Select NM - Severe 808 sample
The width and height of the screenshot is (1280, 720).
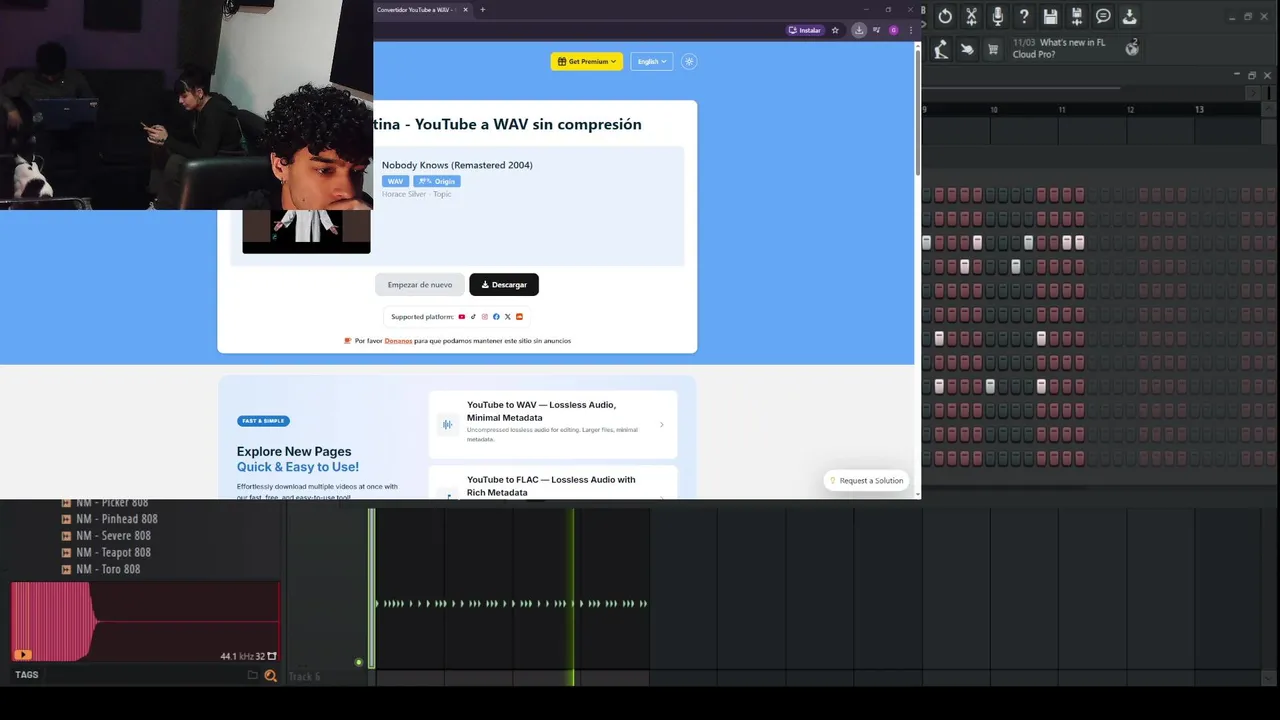113,536
